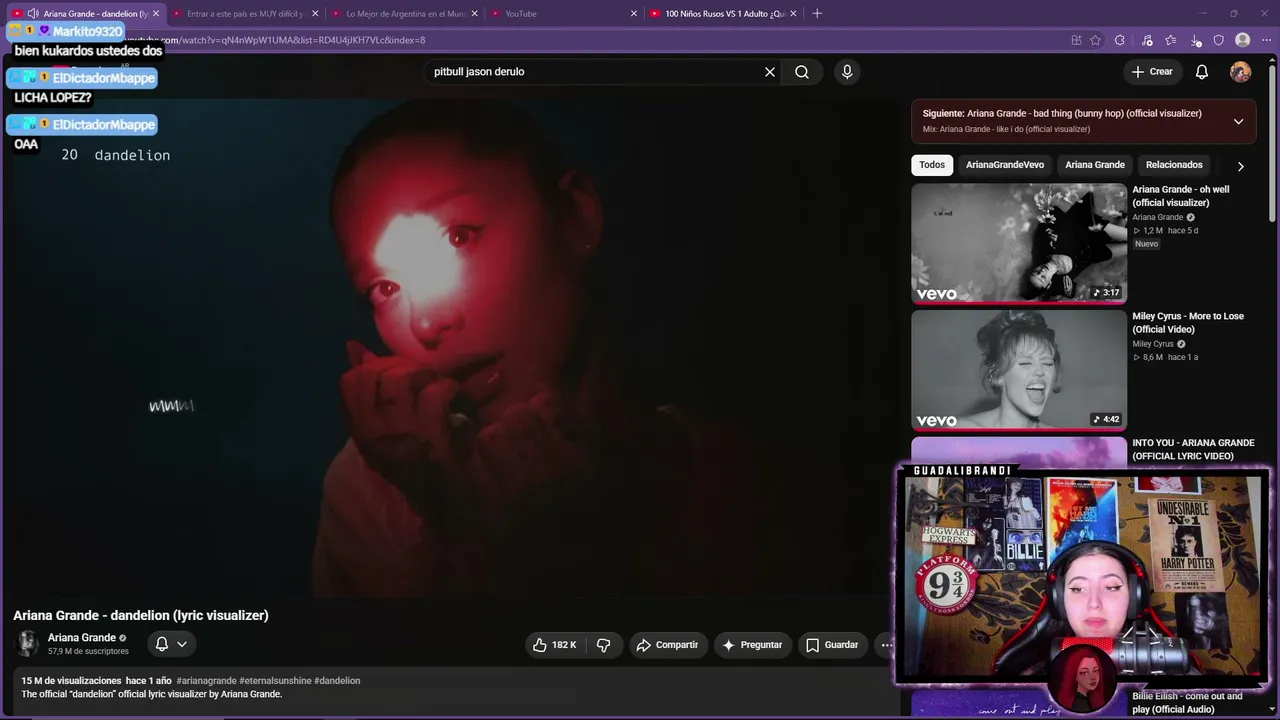Click the 'Preguntar' button
Screen dimensions: 1280x720
point(752,645)
